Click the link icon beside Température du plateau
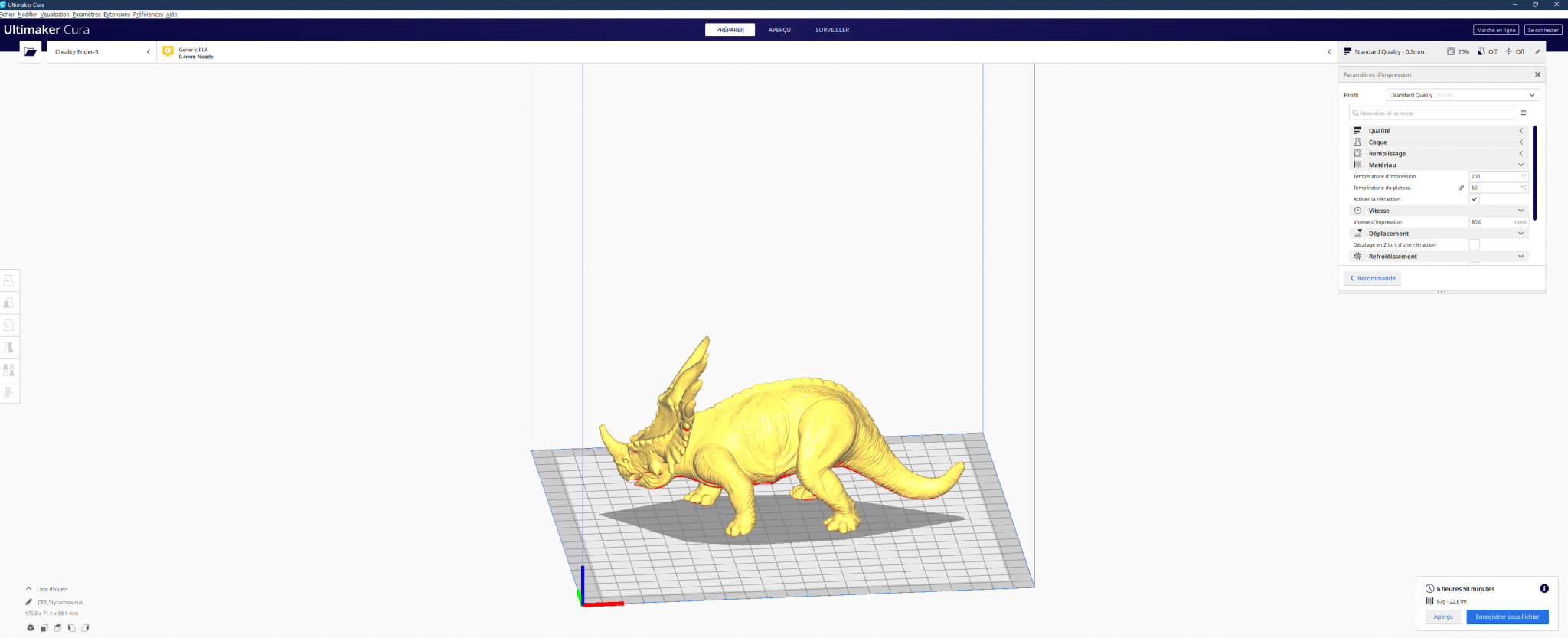This screenshot has width=1568, height=638. click(1461, 188)
